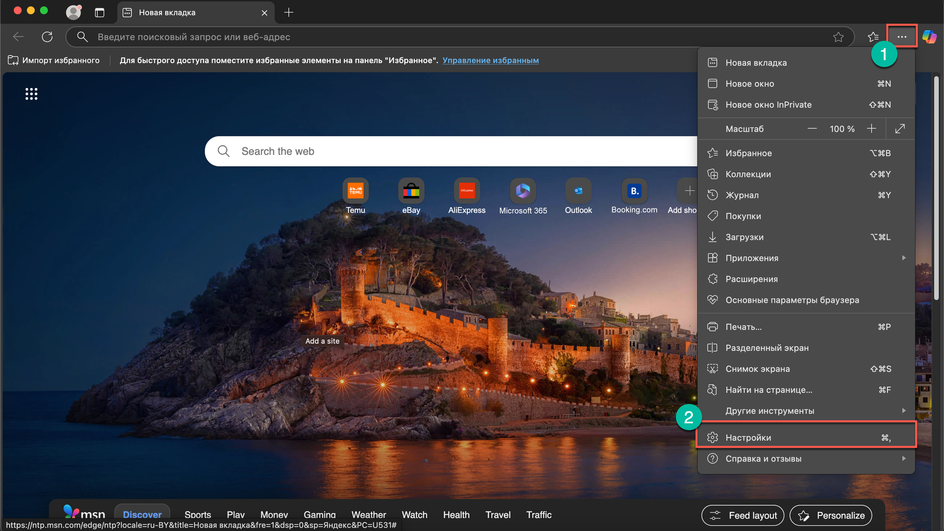This screenshot has height=531, width=944.
Task: Increase zoom with plus button
Action: point(871,129)
